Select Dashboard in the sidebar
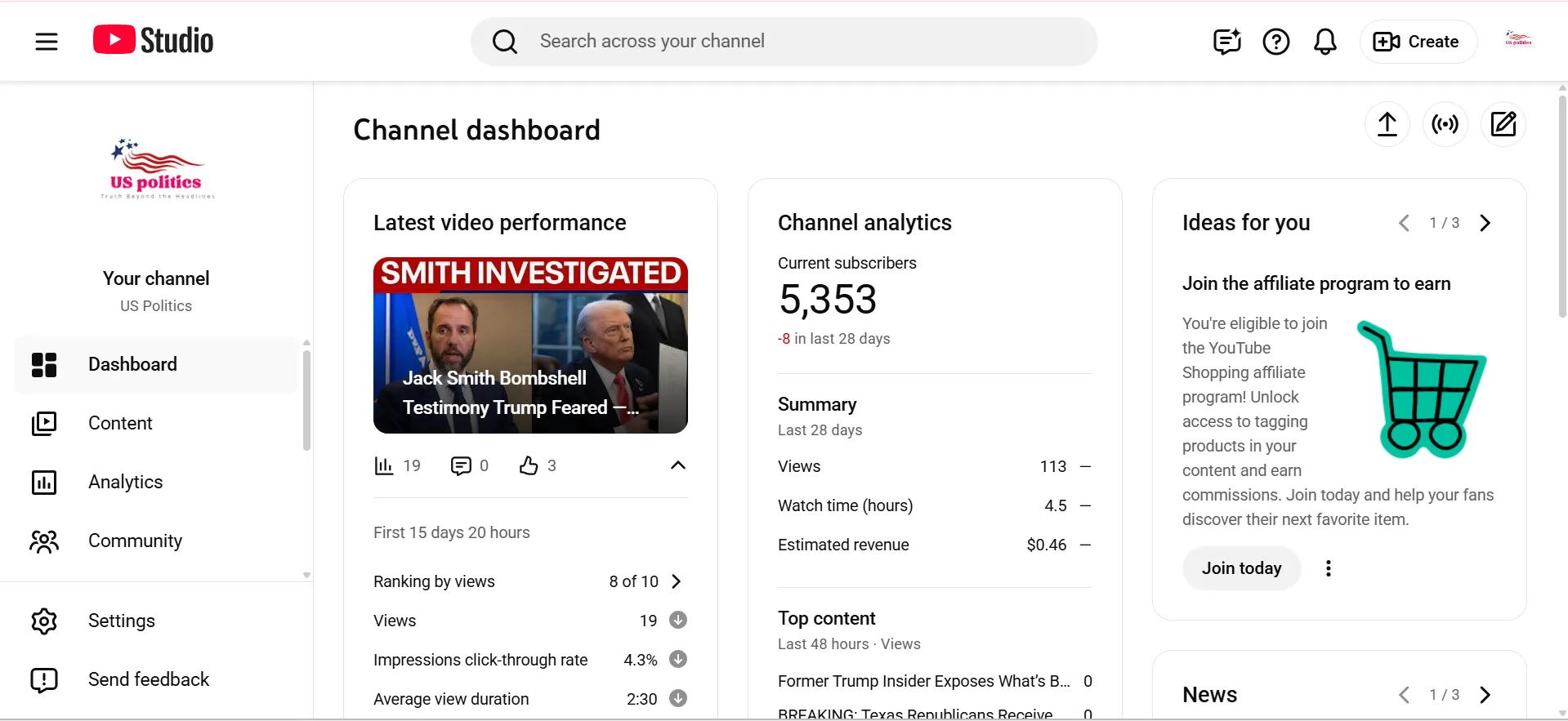The height and width of the screenshot is (721, 1568). pos(156,364)
